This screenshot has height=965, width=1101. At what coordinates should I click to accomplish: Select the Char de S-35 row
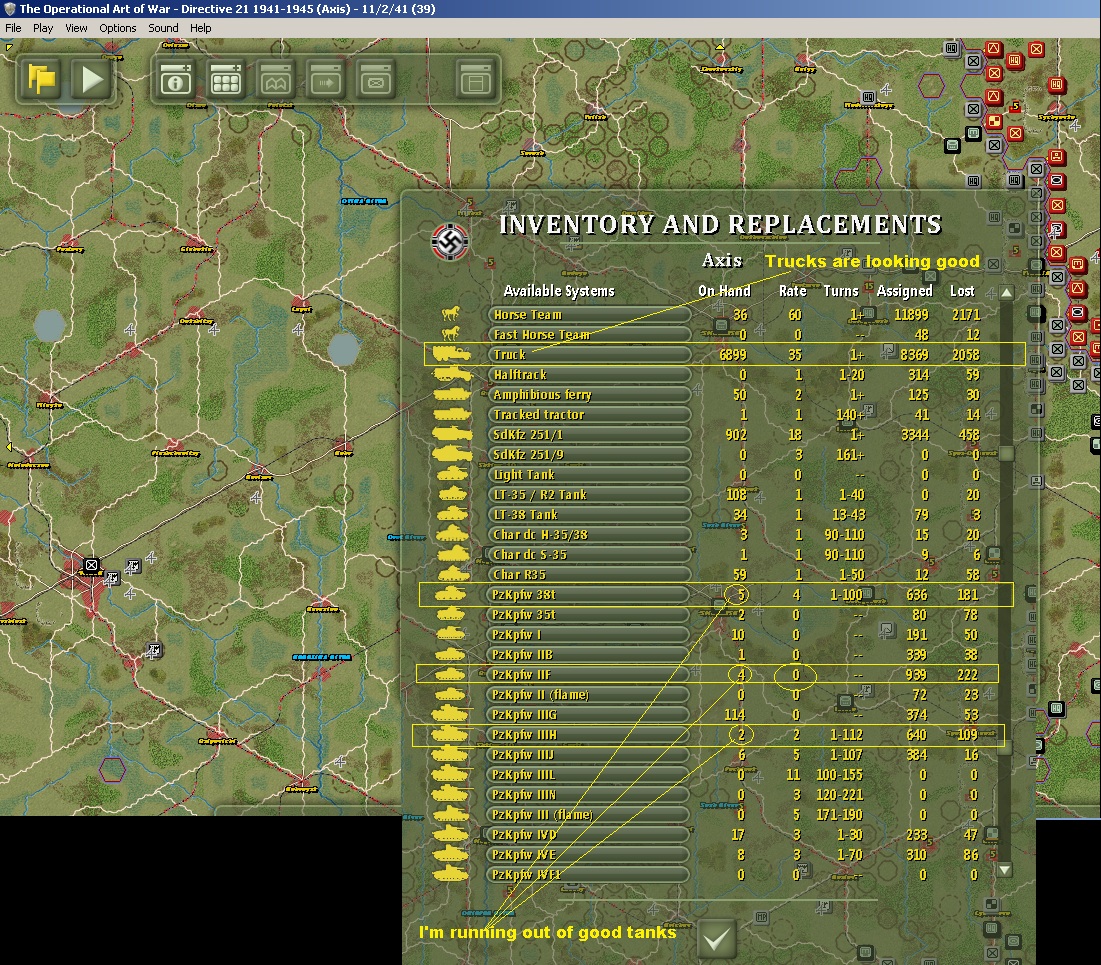pos(588,555)
